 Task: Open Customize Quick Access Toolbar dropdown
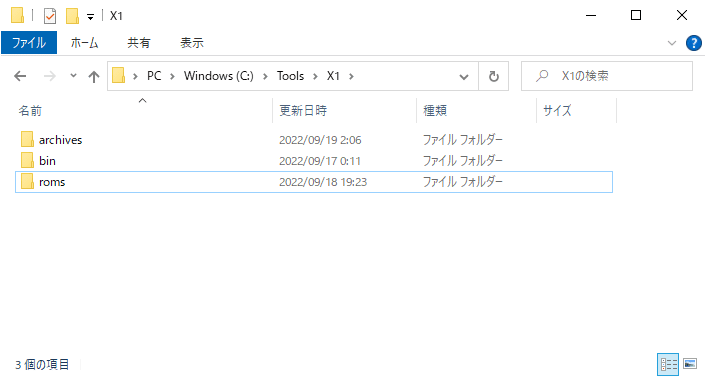[x=91, y=17]
